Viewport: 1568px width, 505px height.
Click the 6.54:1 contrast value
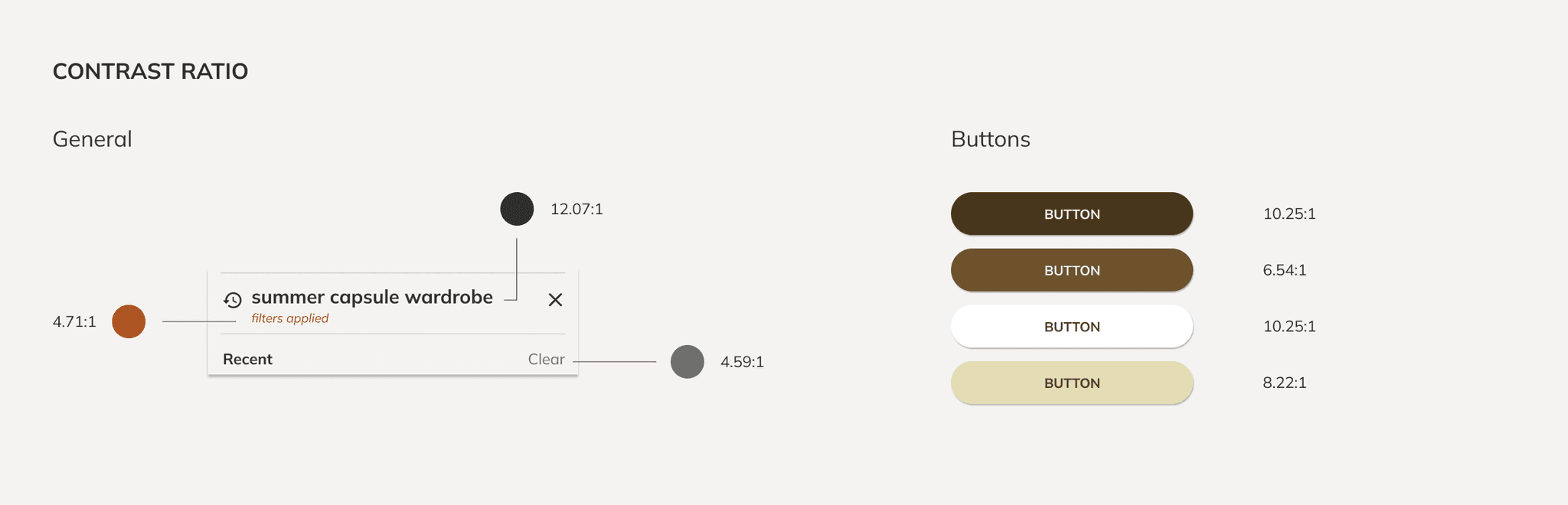pos(1285,270)
